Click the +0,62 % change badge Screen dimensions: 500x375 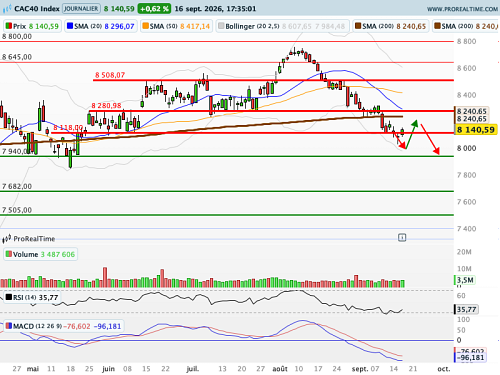(x=154, y=9)
